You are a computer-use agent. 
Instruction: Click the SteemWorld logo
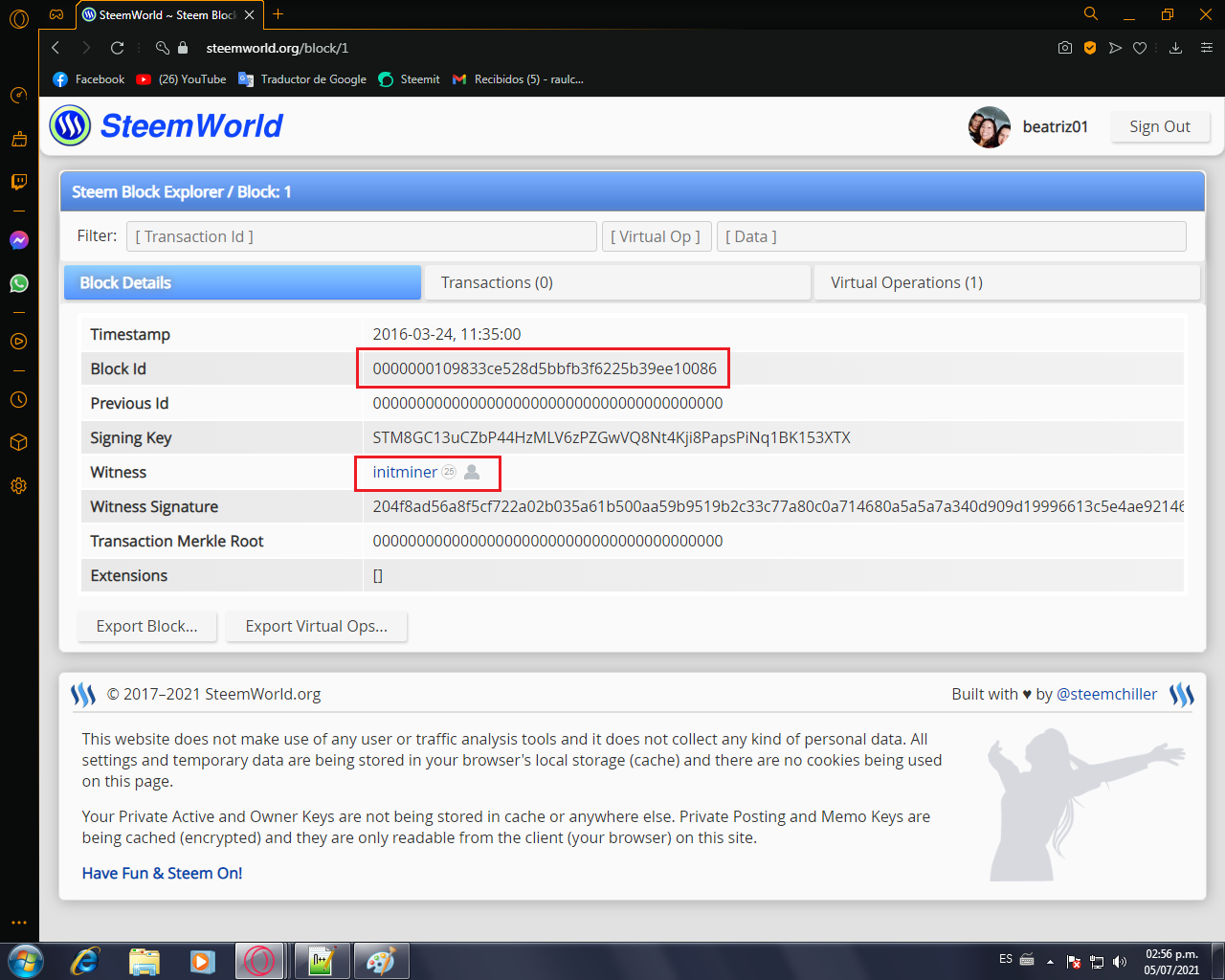167,125
